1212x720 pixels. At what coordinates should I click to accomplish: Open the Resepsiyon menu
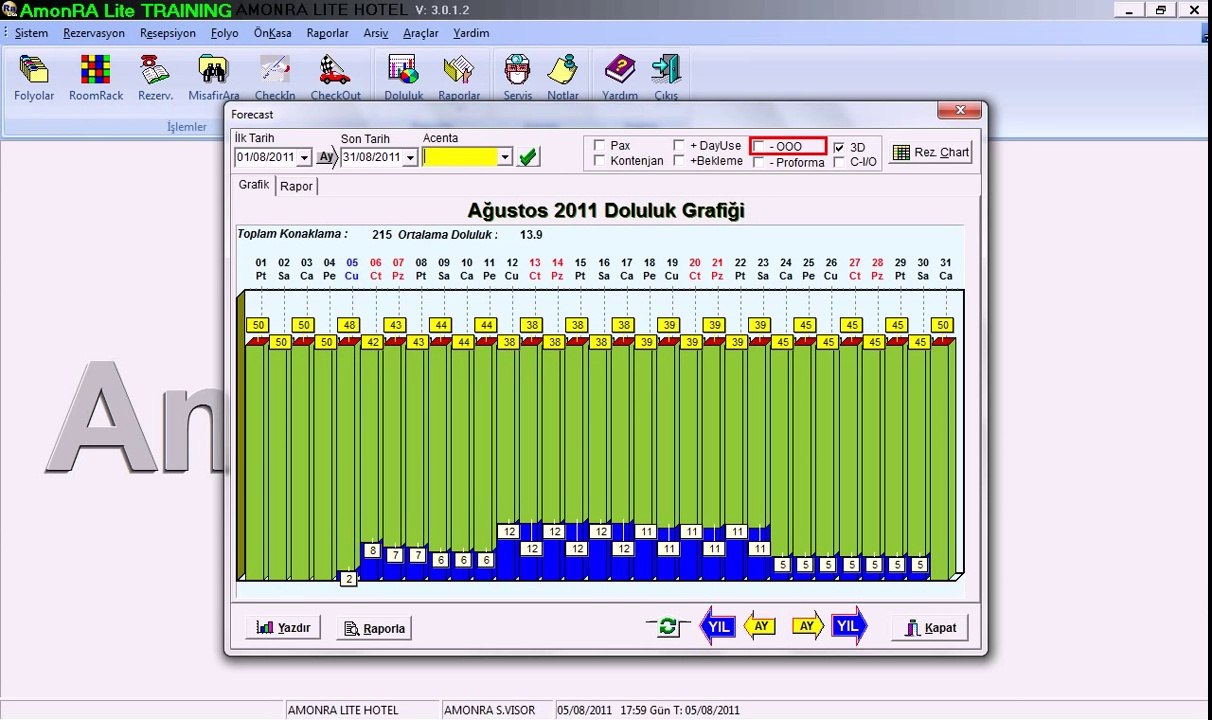(x=168, y=33)
